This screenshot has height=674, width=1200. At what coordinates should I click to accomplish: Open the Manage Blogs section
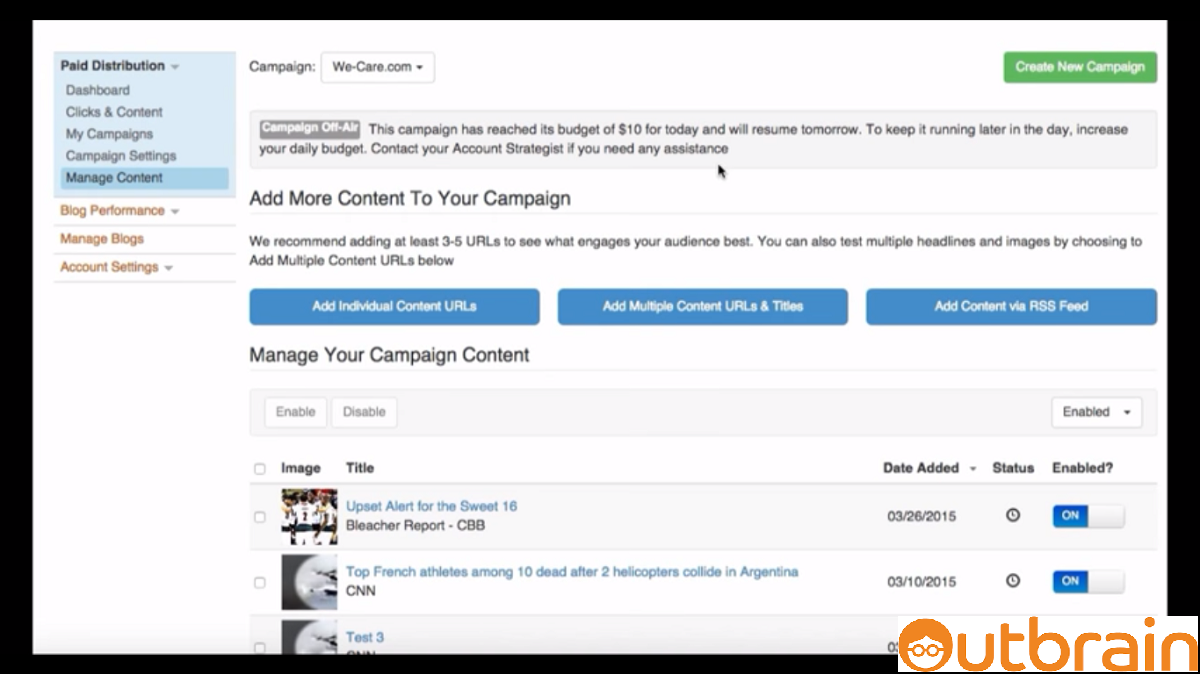(x=101, y=239)
